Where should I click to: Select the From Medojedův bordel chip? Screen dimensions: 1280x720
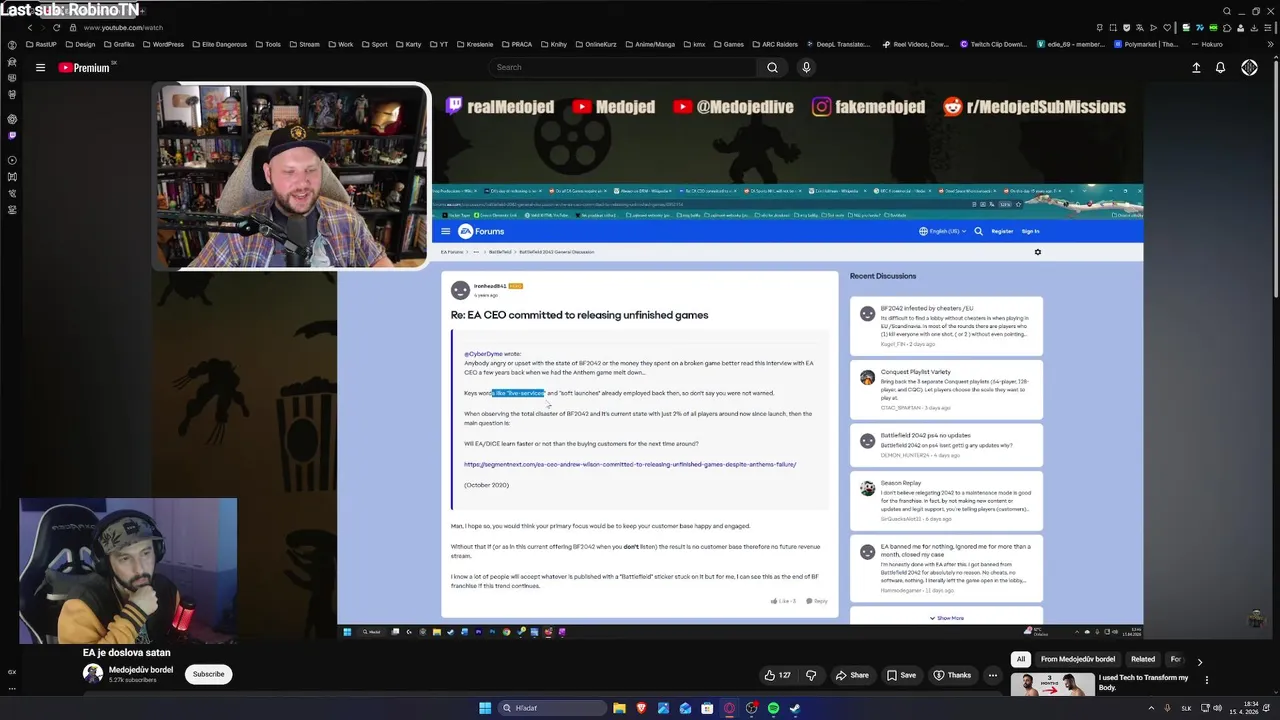(x=1078, y=659)
